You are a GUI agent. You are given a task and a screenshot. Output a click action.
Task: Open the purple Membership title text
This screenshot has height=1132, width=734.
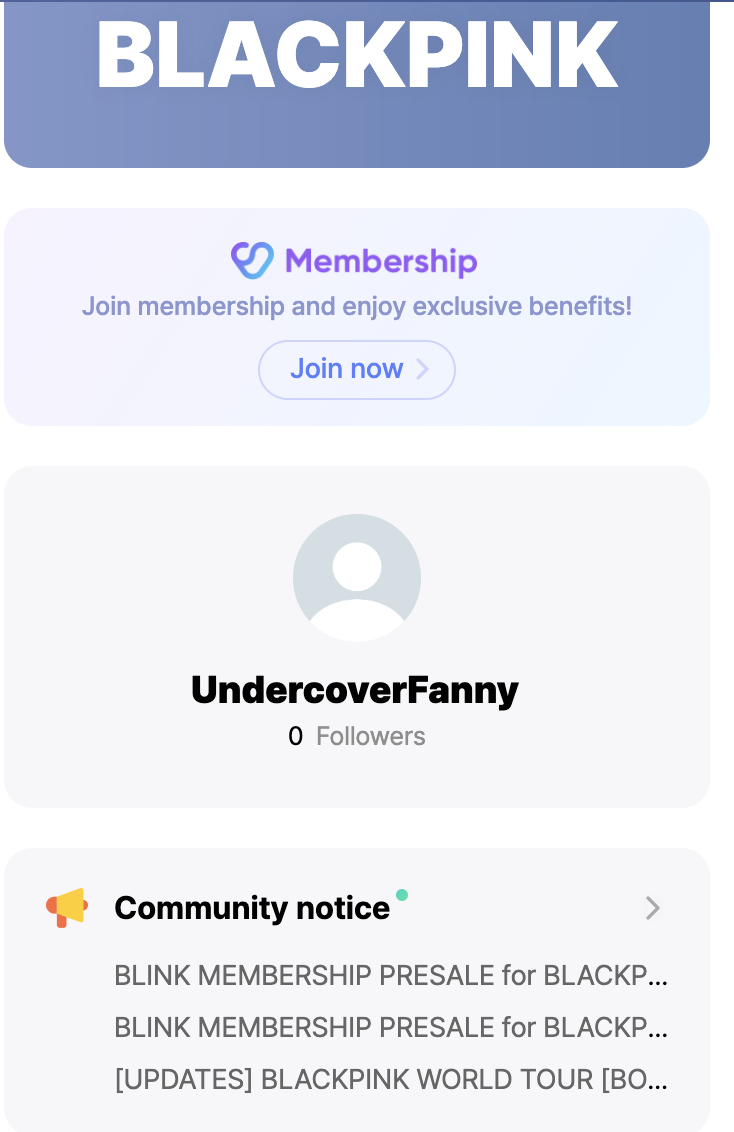(x=381, y=261)
